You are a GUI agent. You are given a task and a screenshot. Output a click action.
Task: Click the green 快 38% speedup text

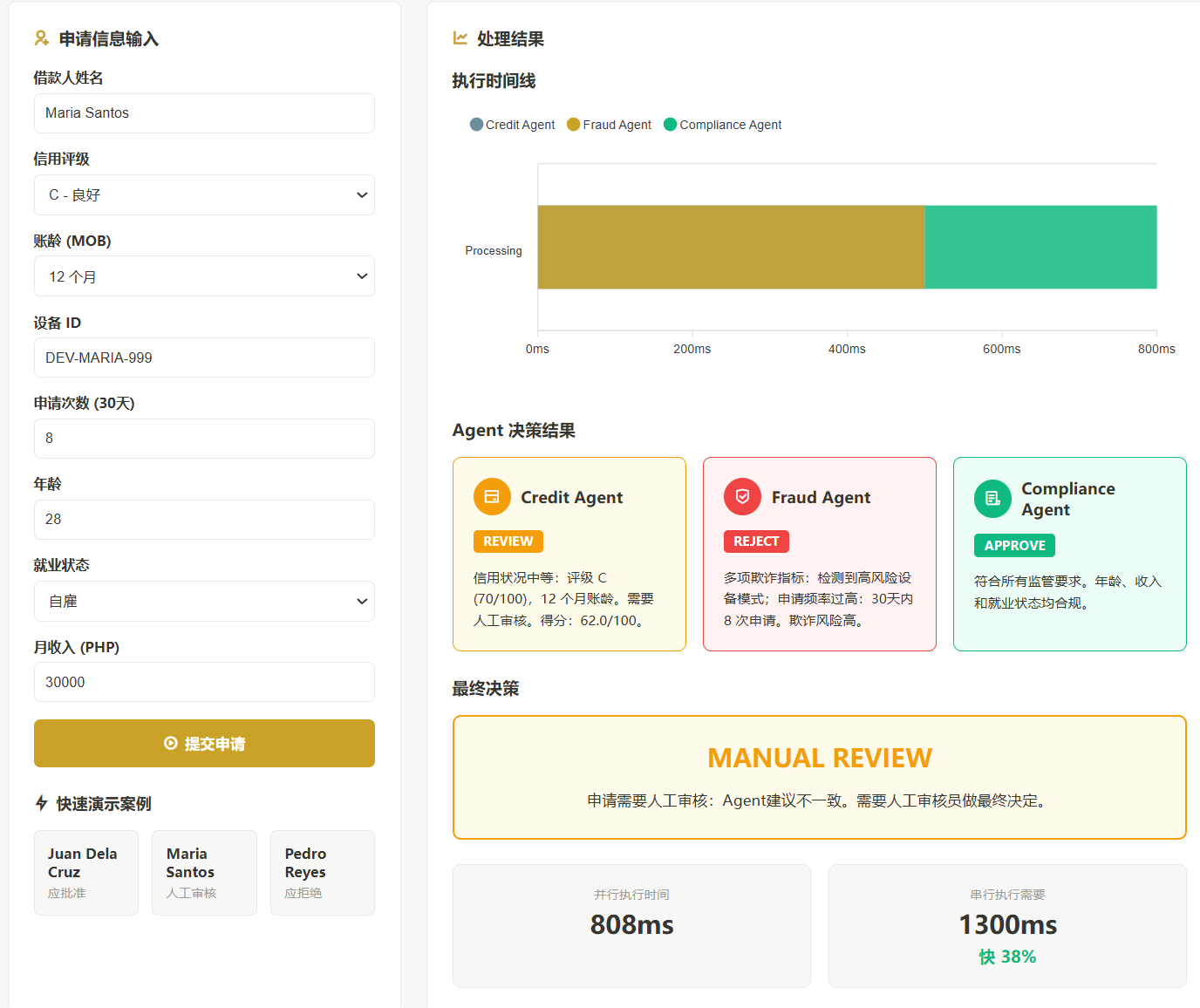(x=1008, y=957)
